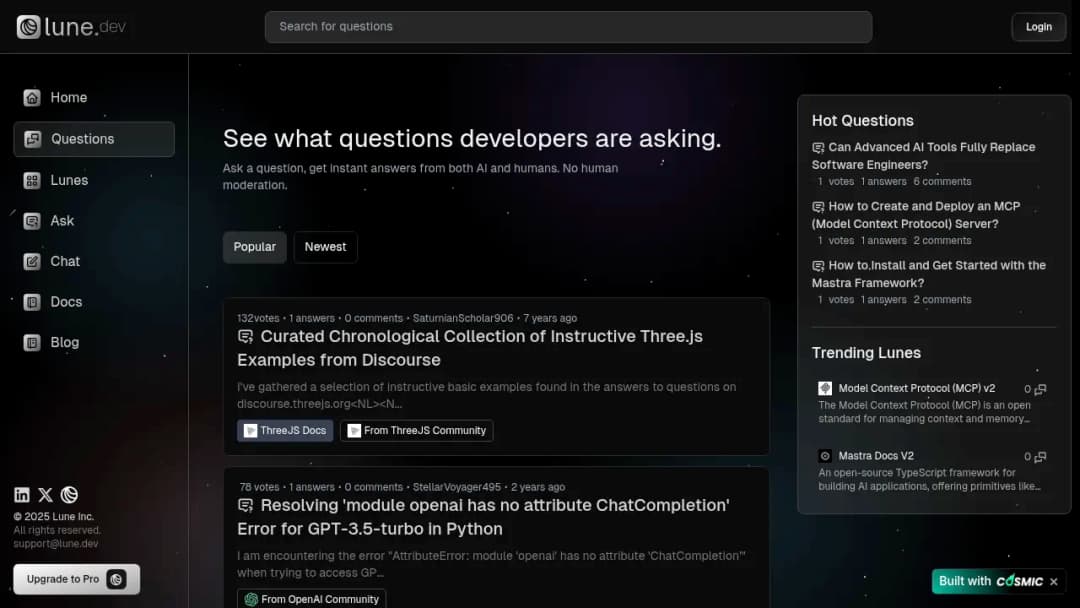Click the Model Context Protocol lune avatar icon
The image size is (1080, 608).
[x=825, y=388]
